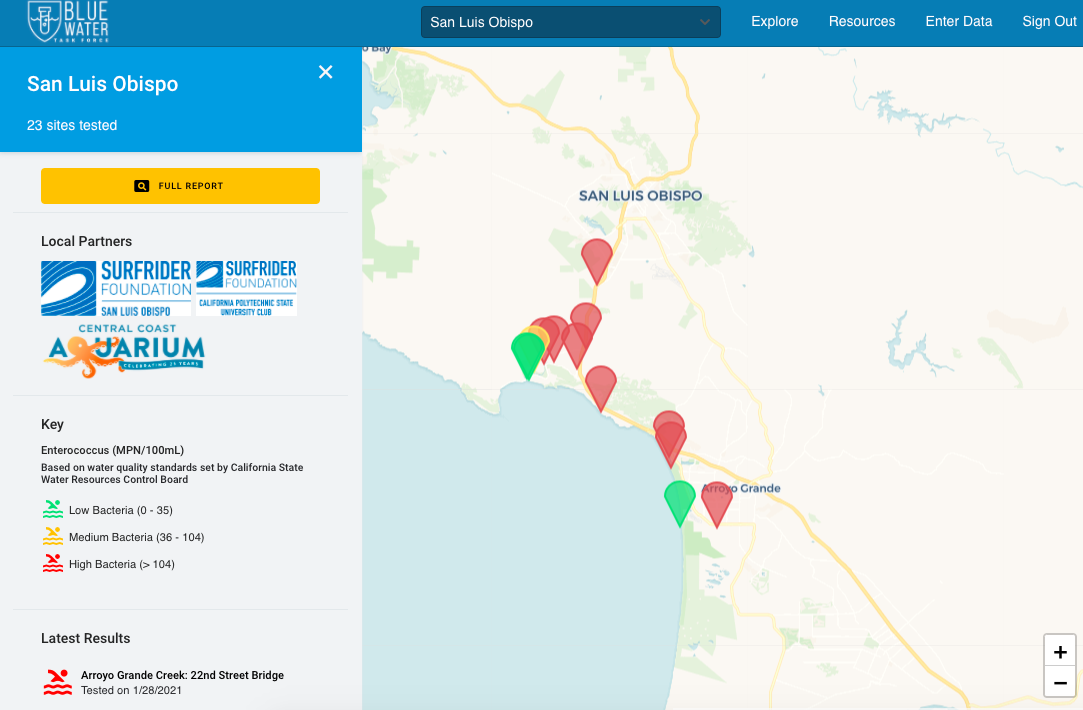Close the San Luis Obispo panel
Screen dimensions: 1083x710
325,72
